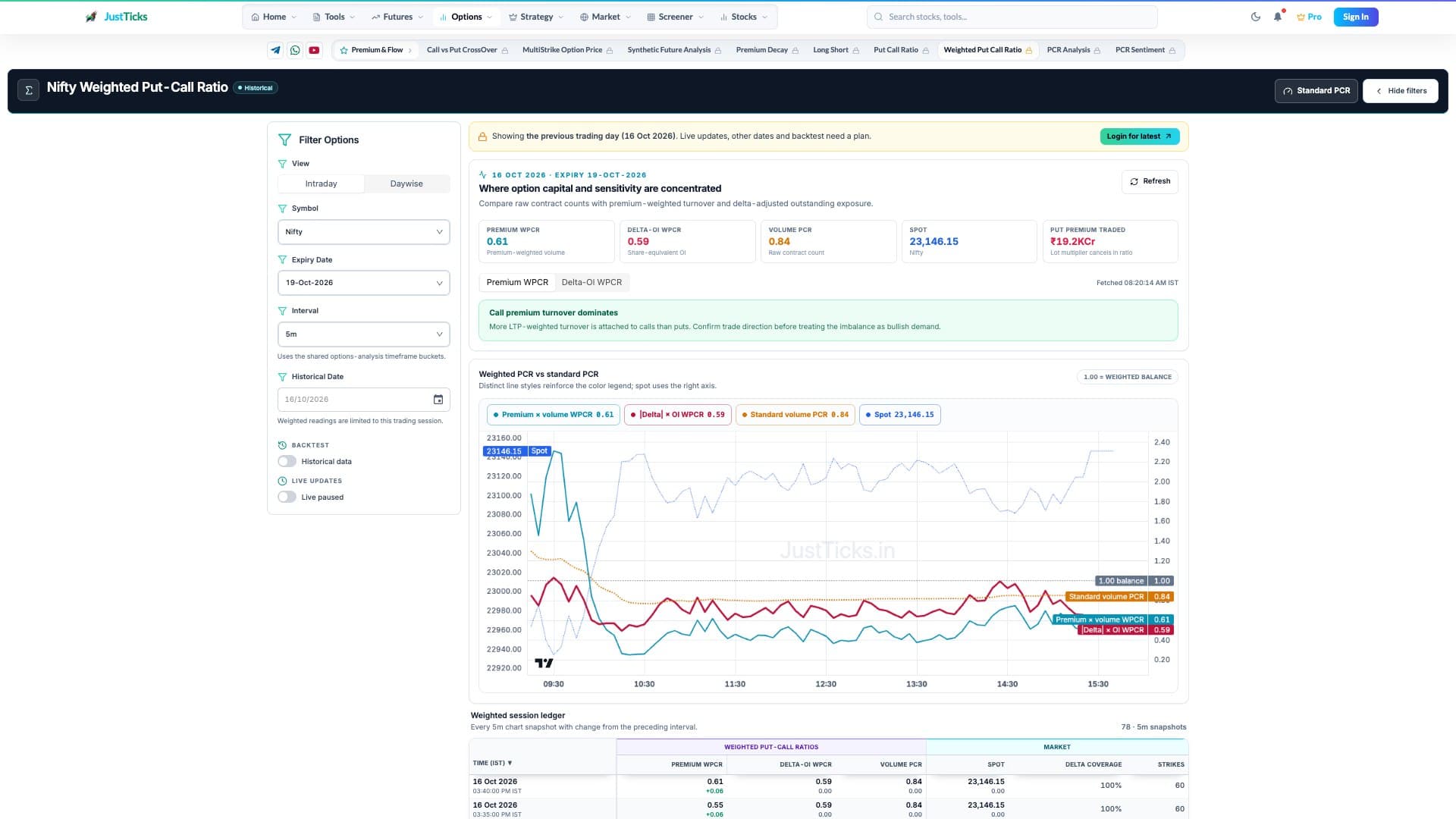Click lock icon next to PCR Sentiment
The width and height of the screenshot is (1456, 819).
pos(1172,51)
